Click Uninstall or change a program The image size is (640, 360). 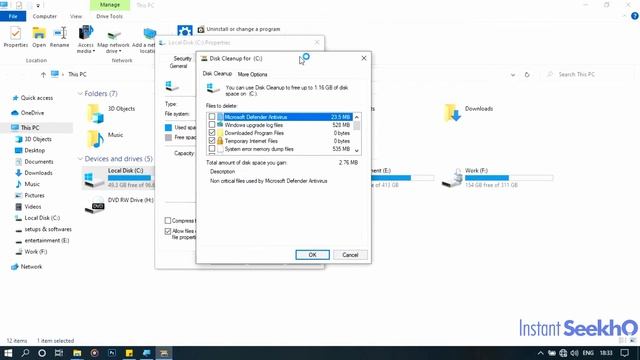[x=239, y=29]
